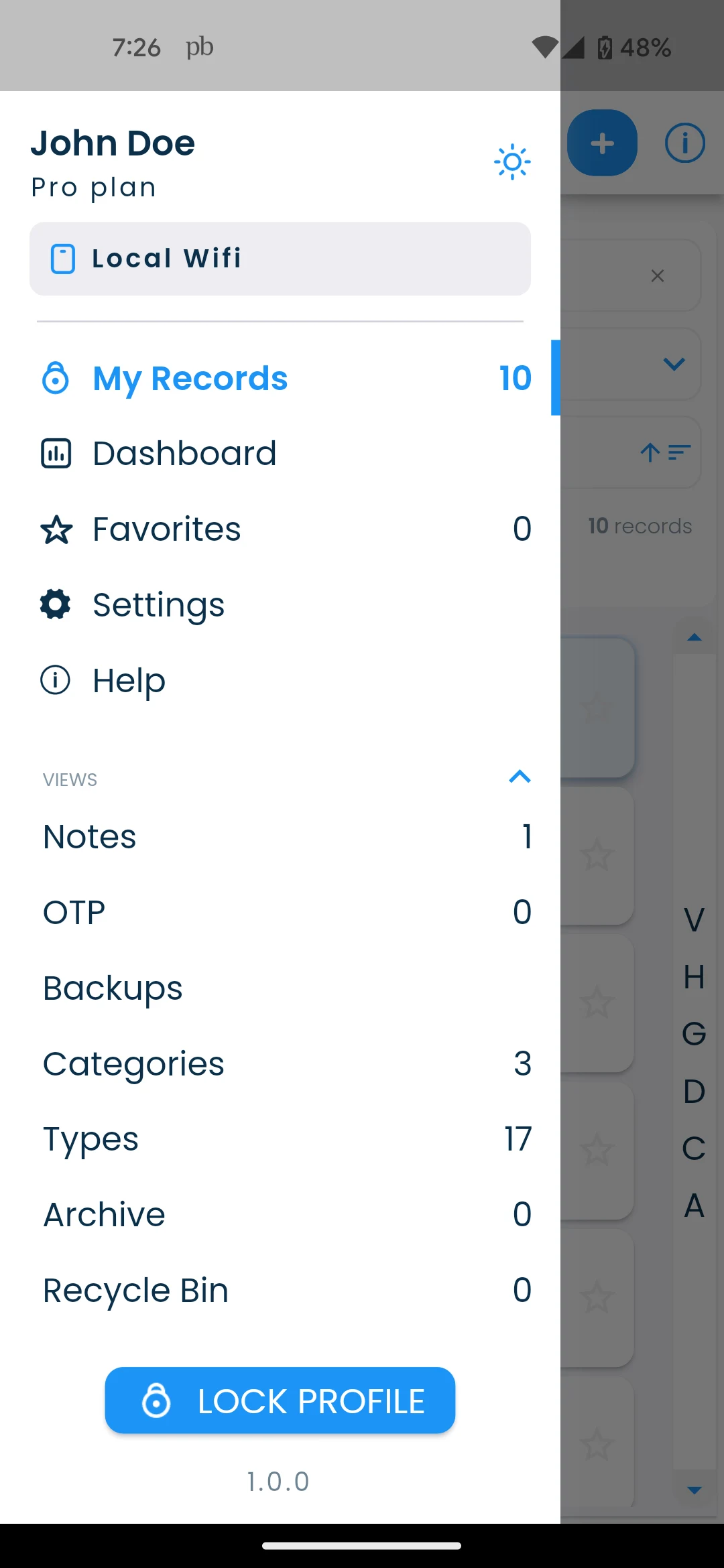Select the Local Wifi profile chip
The image size is (724, 1568).
(280, 259)
